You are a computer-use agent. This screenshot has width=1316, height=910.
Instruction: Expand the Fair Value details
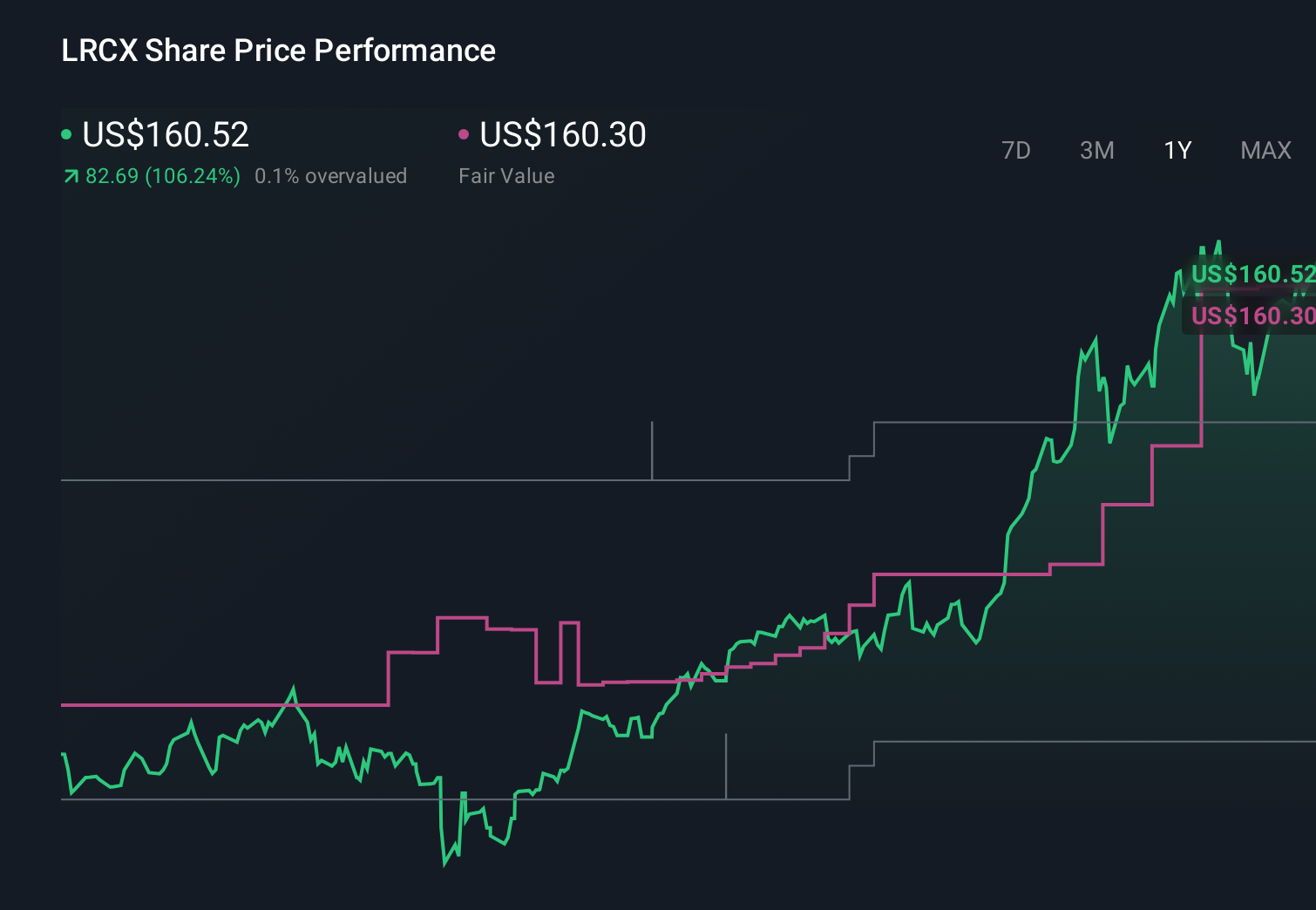click(x=506, y=176)
